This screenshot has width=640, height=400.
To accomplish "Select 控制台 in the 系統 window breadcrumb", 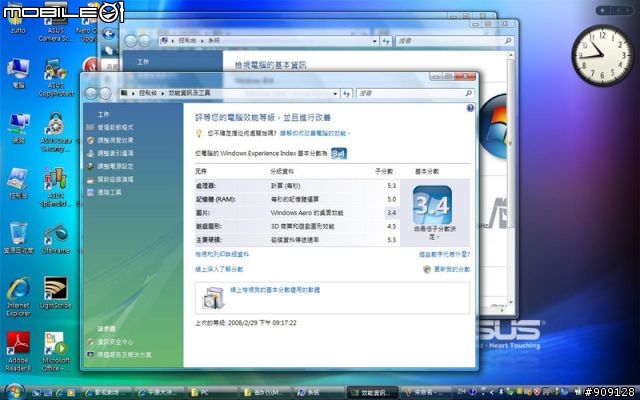I will [187, 41].
